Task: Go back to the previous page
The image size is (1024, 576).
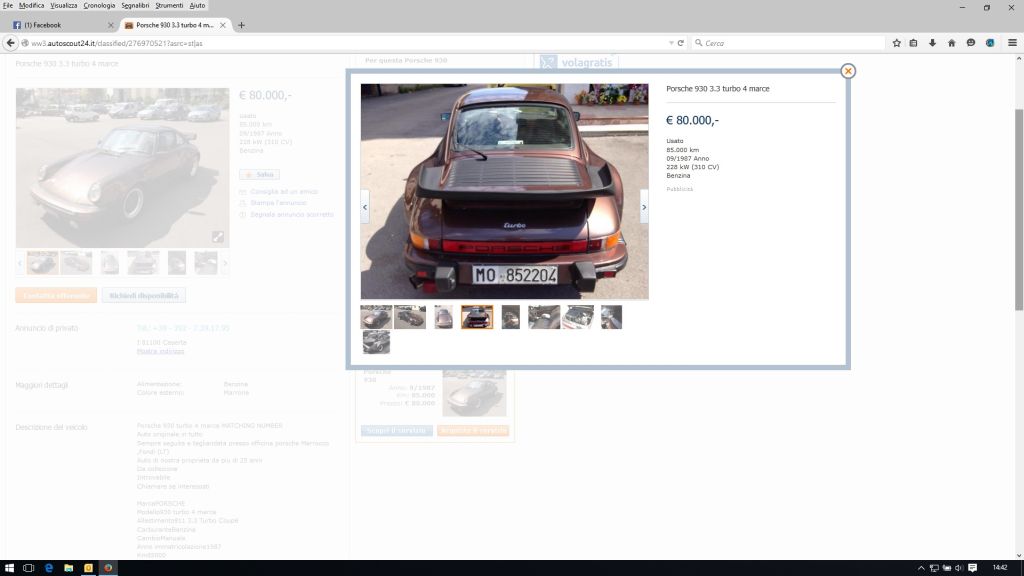Action: pyautogui.click(x=10, y=43)
